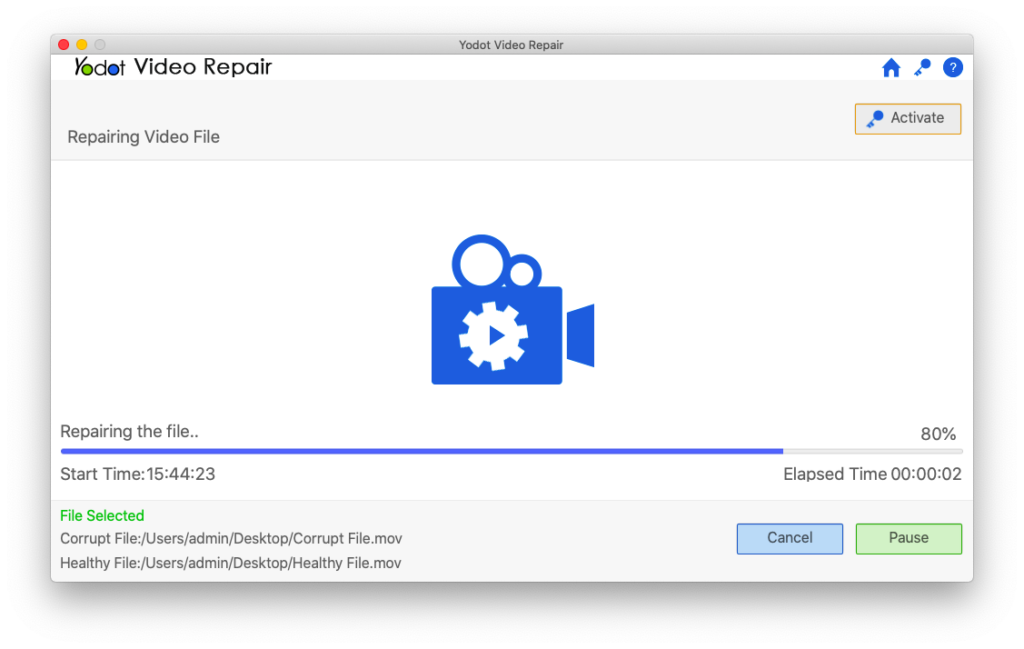
Task: Select the Corrupt File.mov path text
Action: point(232,538)
